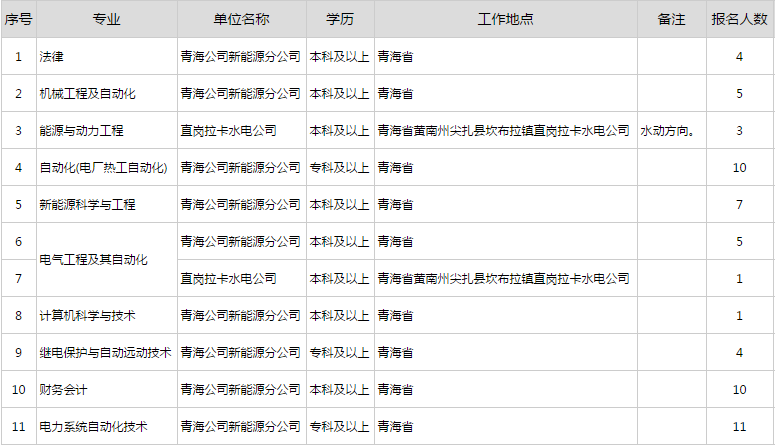775x446 pixels.
Task: Click the 自动化(电厂热工自动化) cell
Action: (x=103, y=168)
